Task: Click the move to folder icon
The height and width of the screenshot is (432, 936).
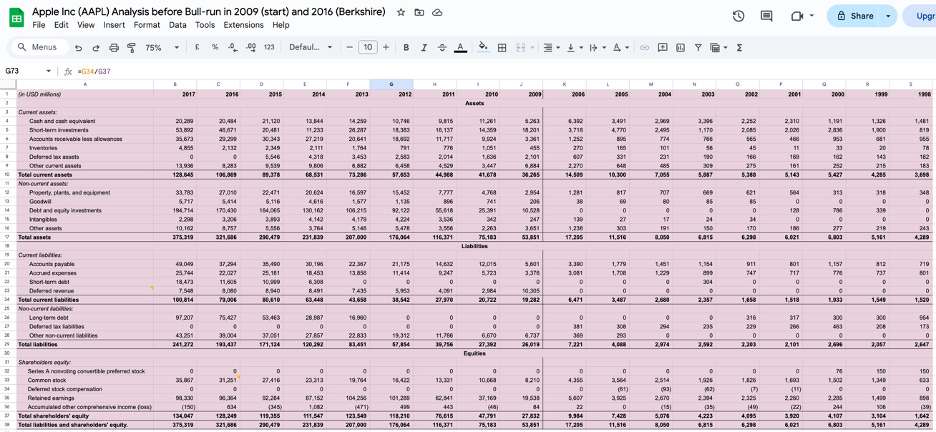Action: click(x=419, y=12)
